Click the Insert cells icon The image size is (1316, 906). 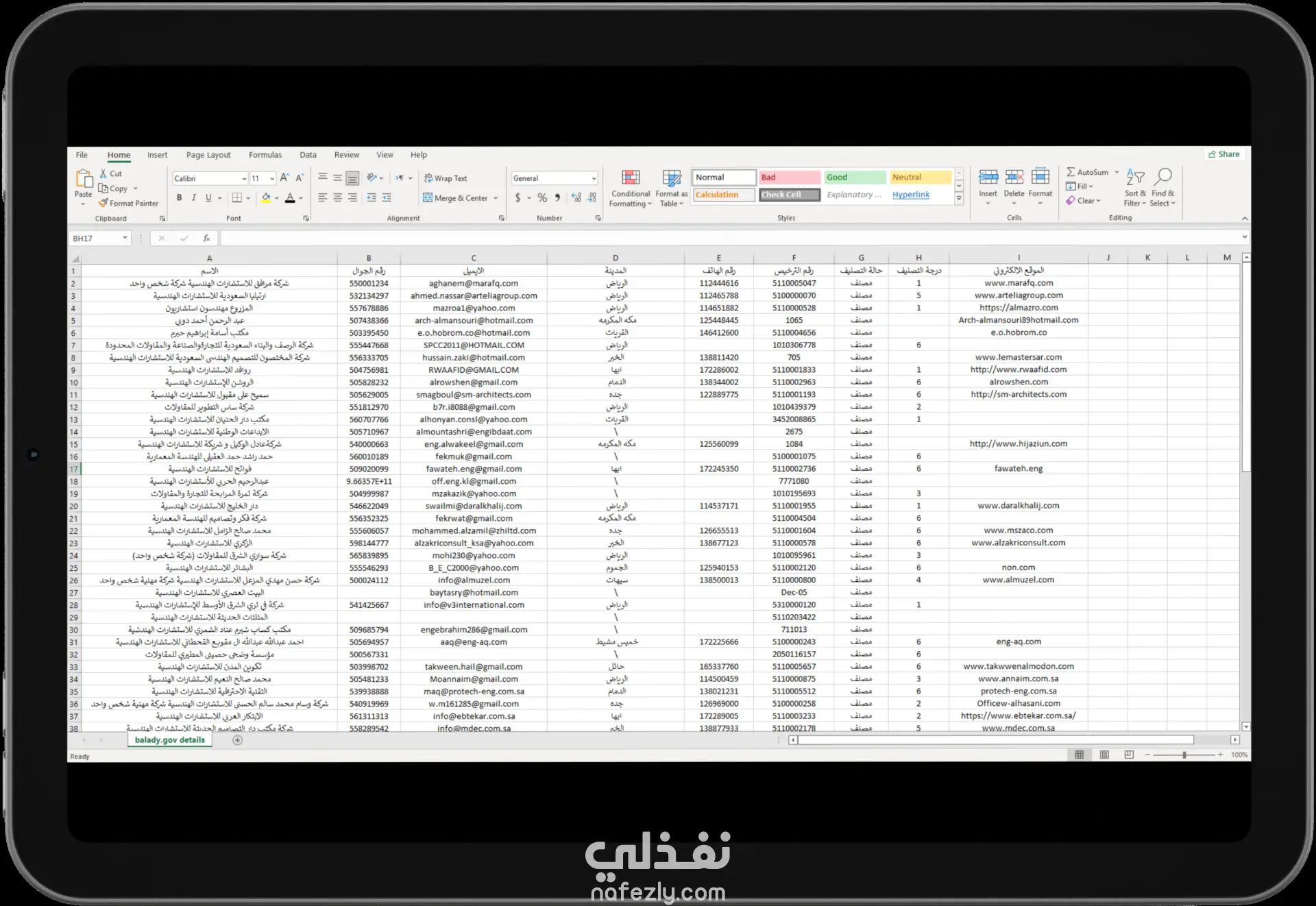click(988, 178)
